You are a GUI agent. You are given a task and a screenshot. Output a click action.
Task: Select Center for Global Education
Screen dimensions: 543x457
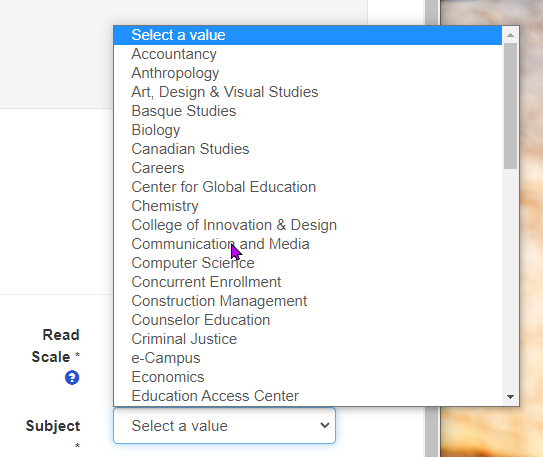[x=308, y=187]
